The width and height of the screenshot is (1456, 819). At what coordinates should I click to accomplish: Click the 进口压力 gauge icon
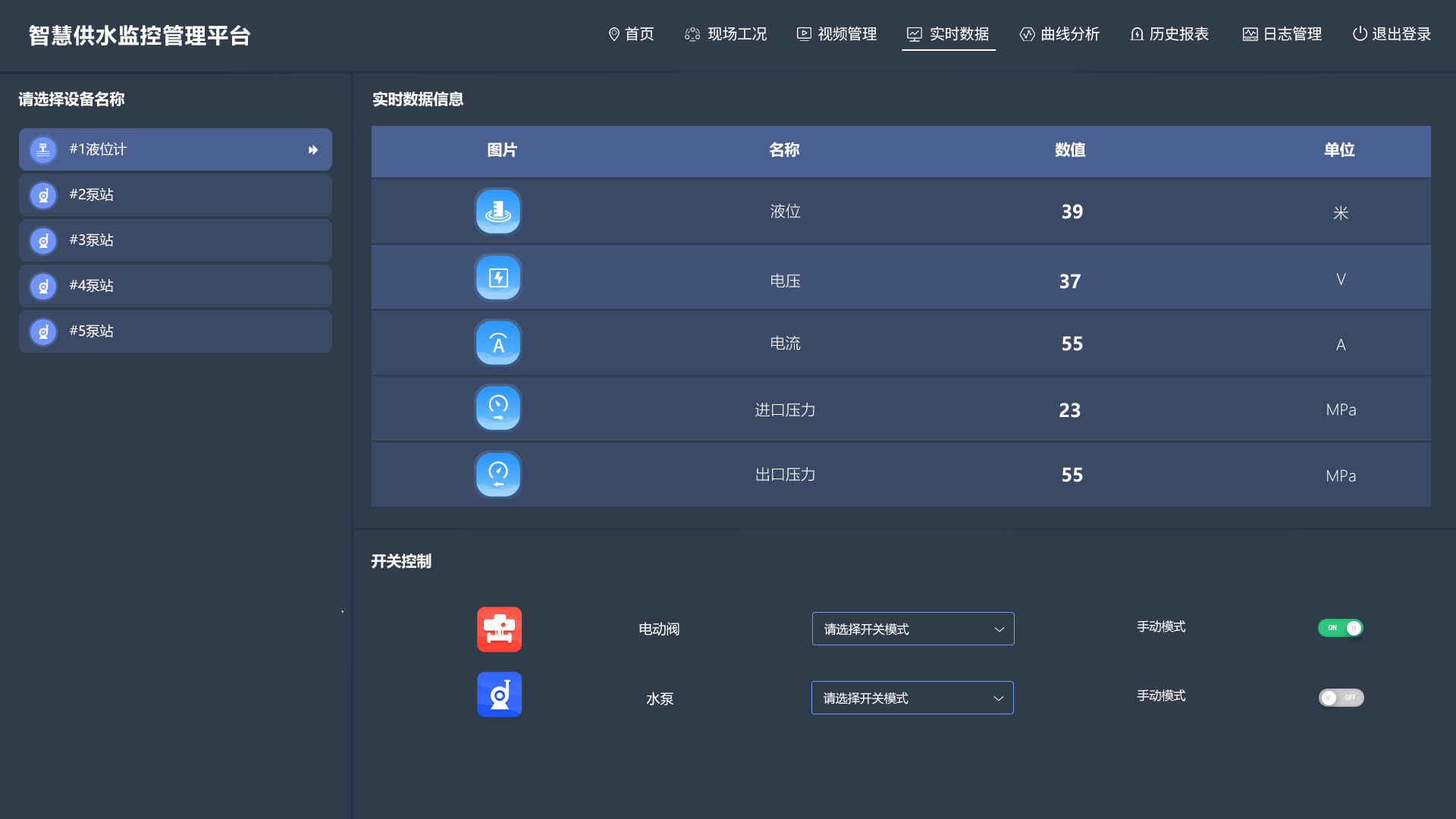tap(498, 408)
